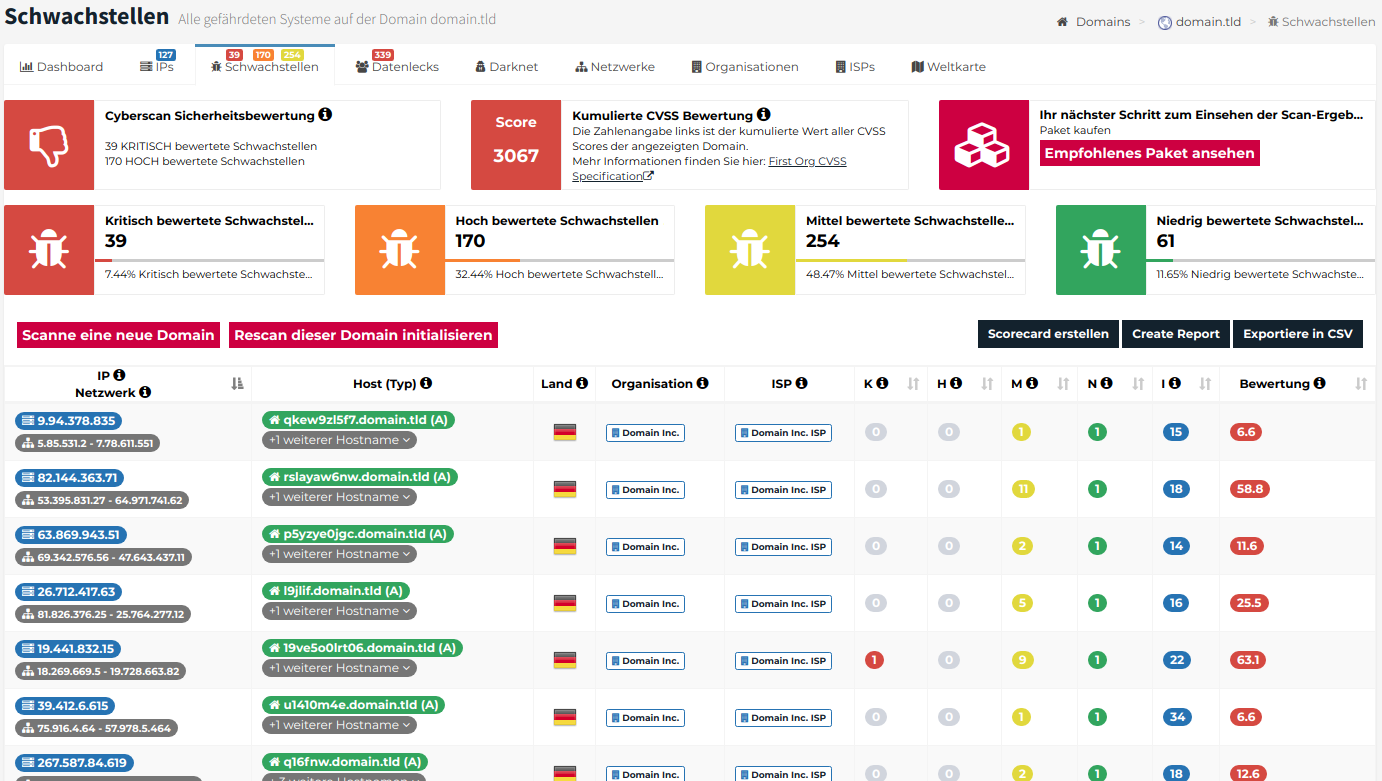Viewport: 1382px width, 781px height.
Task: Click info icon next to Organisation header
Action: [x=703, y=383]
